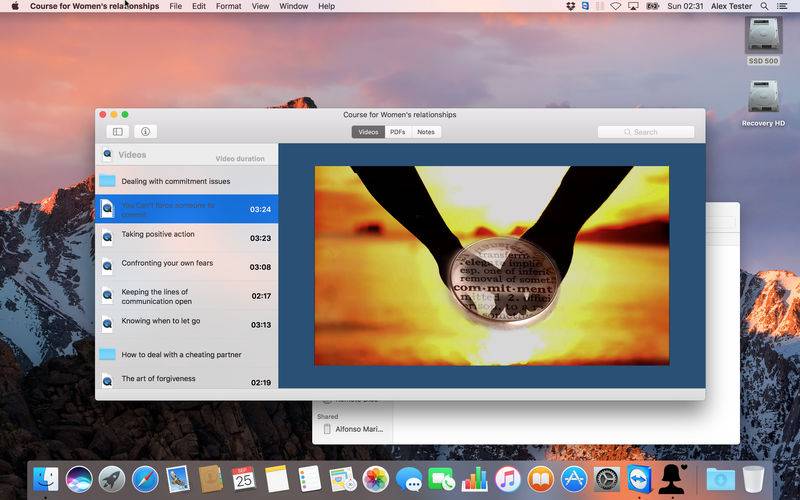Open Notification Center icon

782,6
